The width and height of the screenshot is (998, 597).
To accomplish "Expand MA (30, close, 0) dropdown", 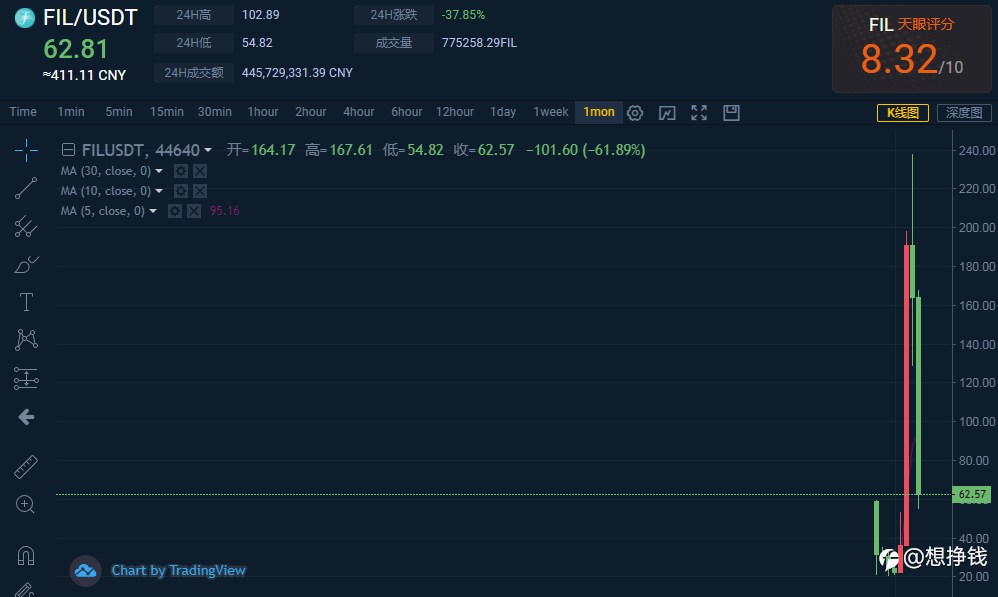I will pyautogui.click(x=159, y=171).
